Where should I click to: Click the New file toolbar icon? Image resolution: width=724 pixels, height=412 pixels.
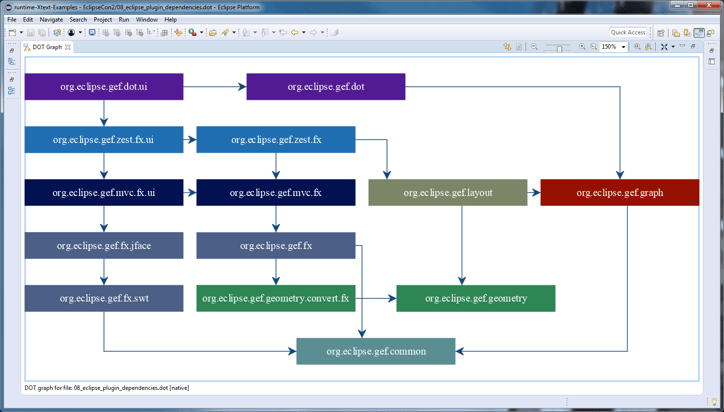12,32
